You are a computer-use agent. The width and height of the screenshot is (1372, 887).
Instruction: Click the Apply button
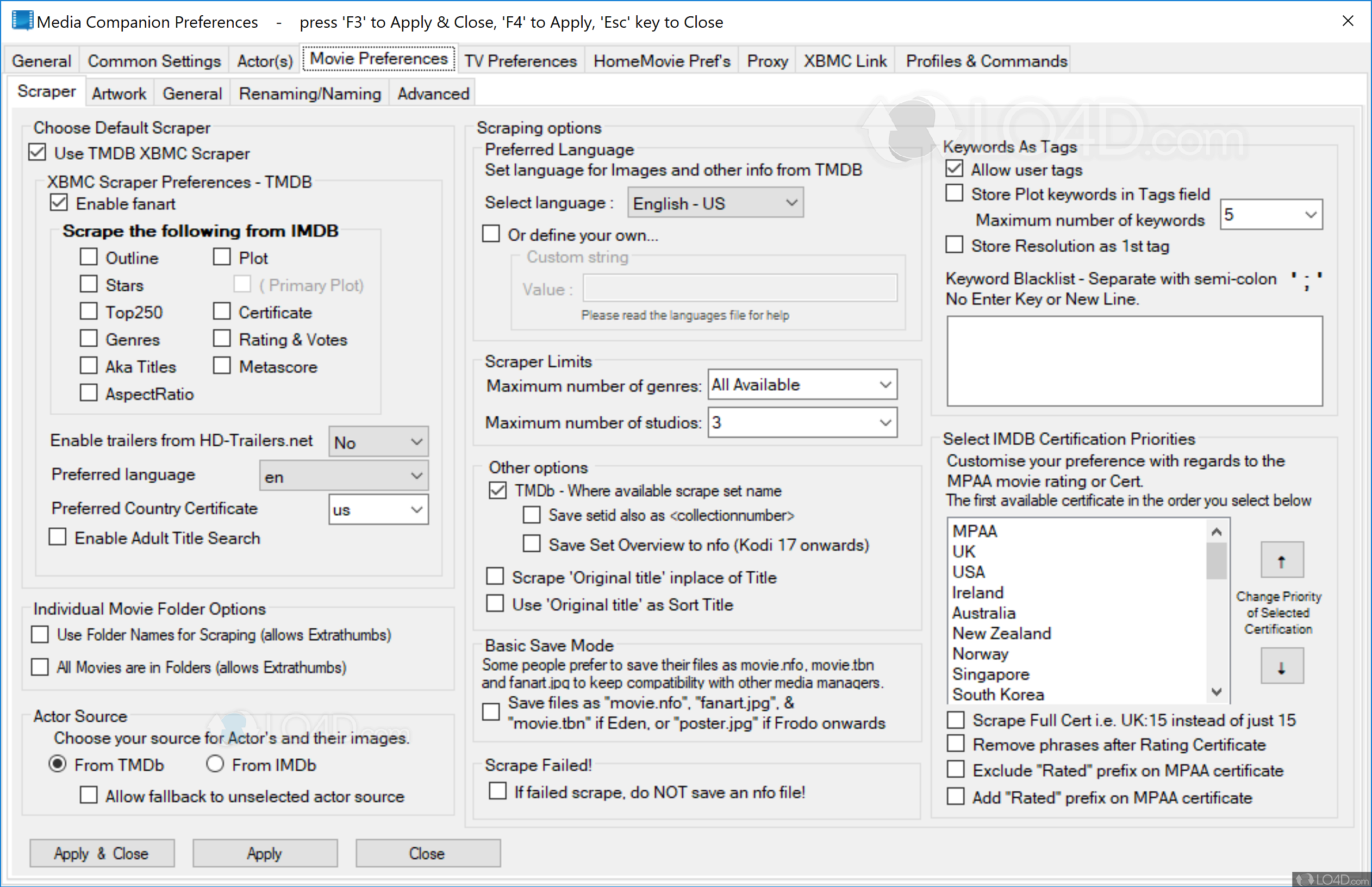265,853
